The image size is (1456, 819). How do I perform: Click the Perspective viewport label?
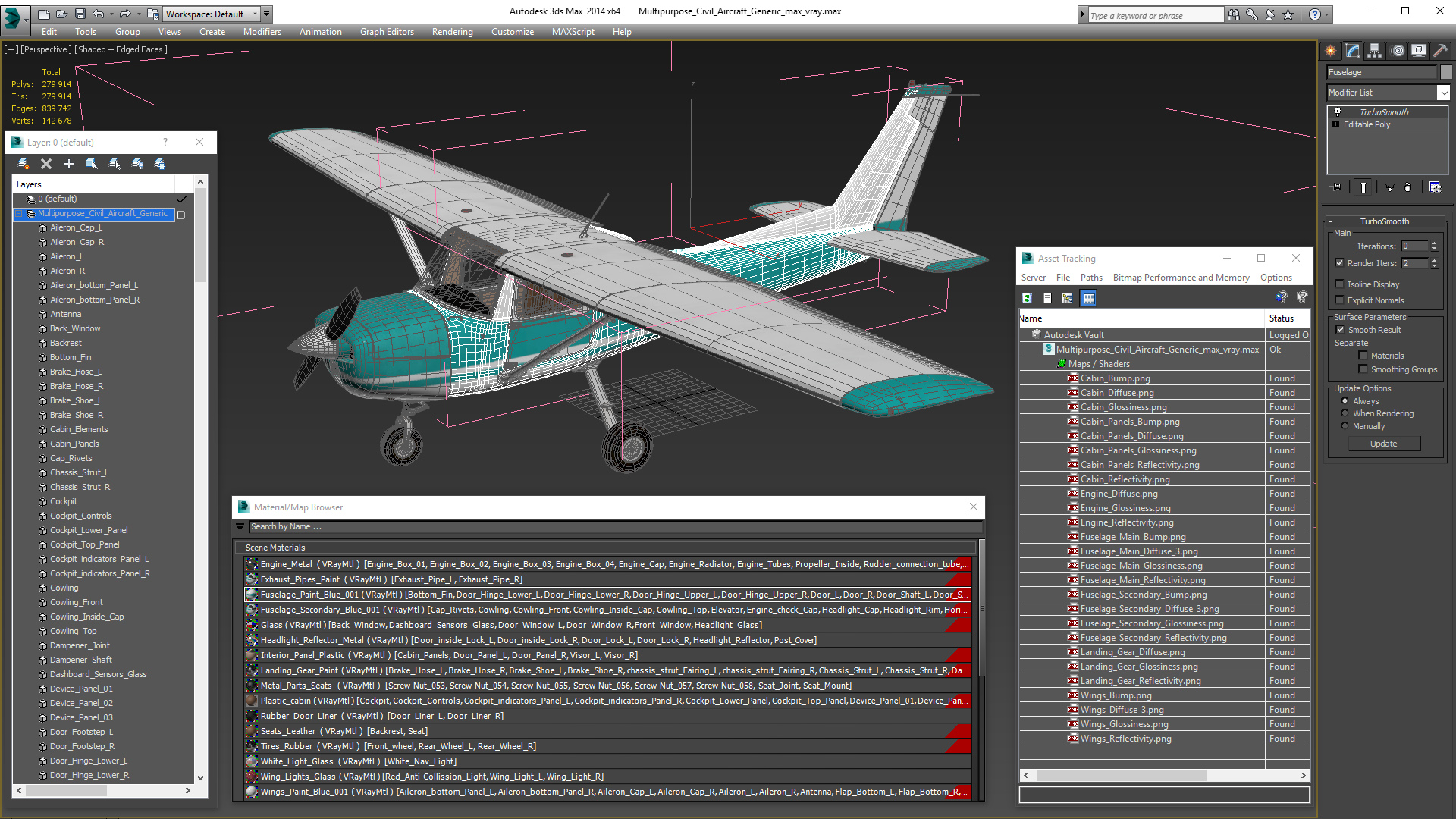pyautogui.click(x=46, y=49)
